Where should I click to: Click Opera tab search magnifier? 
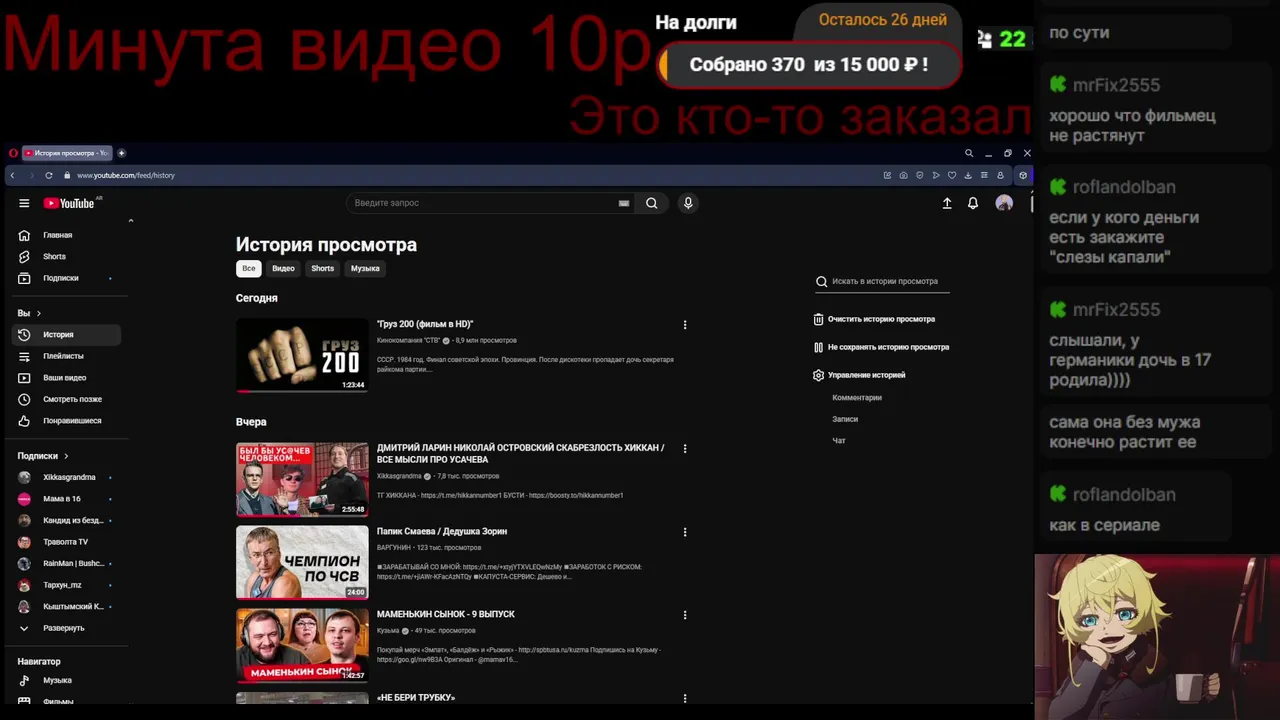(x=969, y=153)
